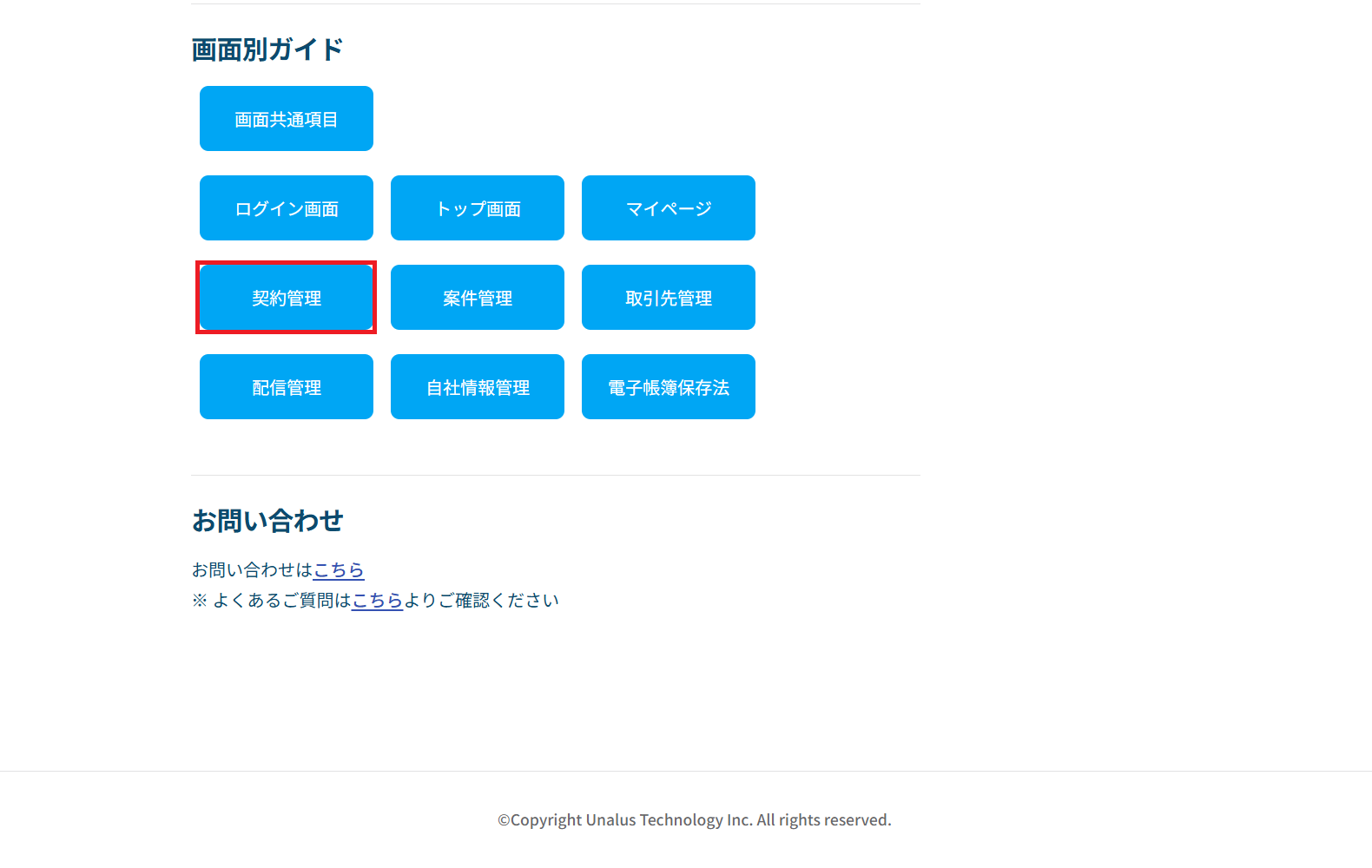1372x868 pixels.
Task: Open the 配信管理 guide button
Action: pyautogui.click(x=287, y=387)
